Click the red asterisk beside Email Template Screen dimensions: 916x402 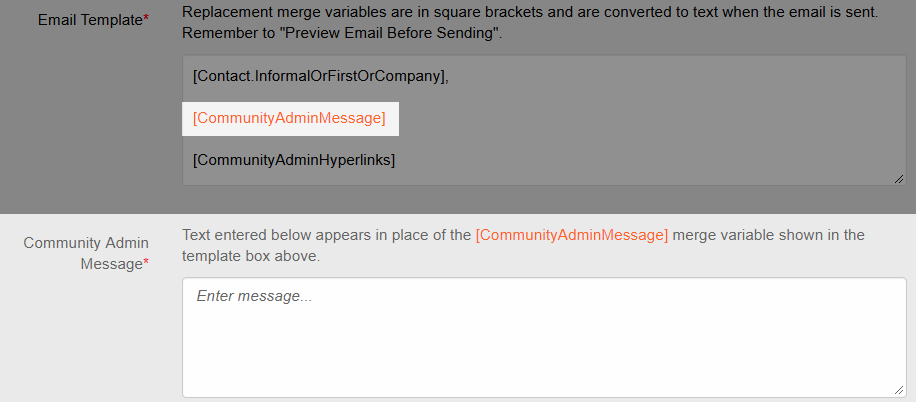point(146,20)
